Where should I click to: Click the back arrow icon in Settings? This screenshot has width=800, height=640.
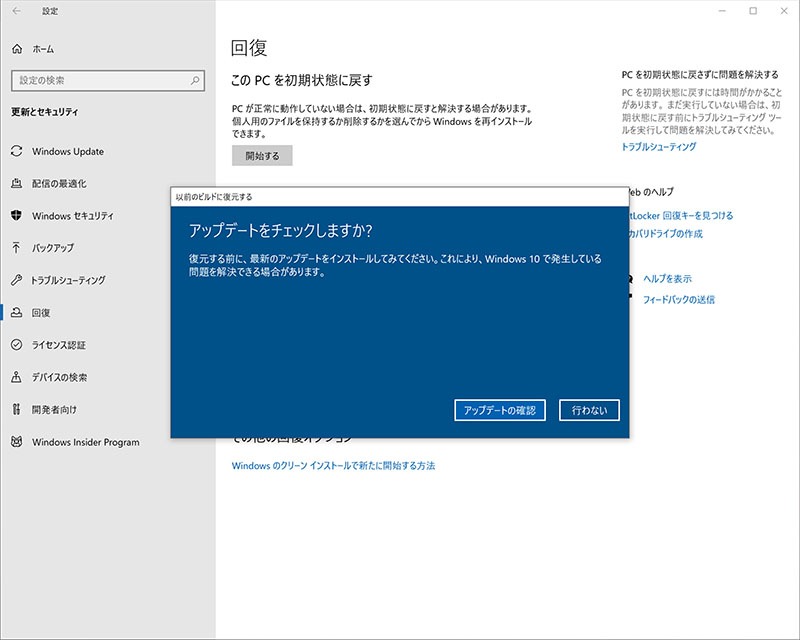click(x=18, y=11)
